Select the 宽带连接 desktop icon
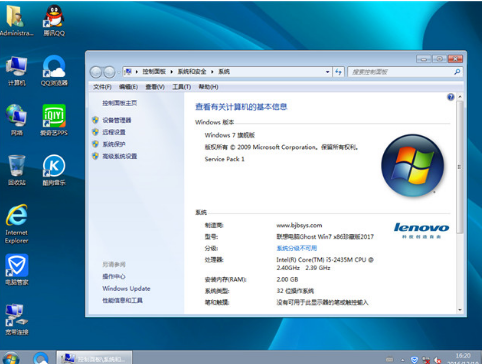The height and width of the screenshot is (364, 482). coord(16,319)
